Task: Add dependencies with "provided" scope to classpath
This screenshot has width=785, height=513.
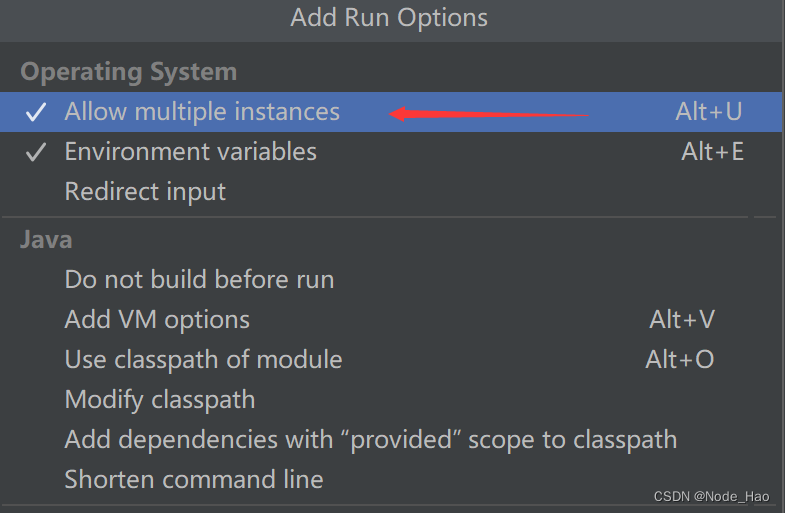Action: [x=370, y=440]
